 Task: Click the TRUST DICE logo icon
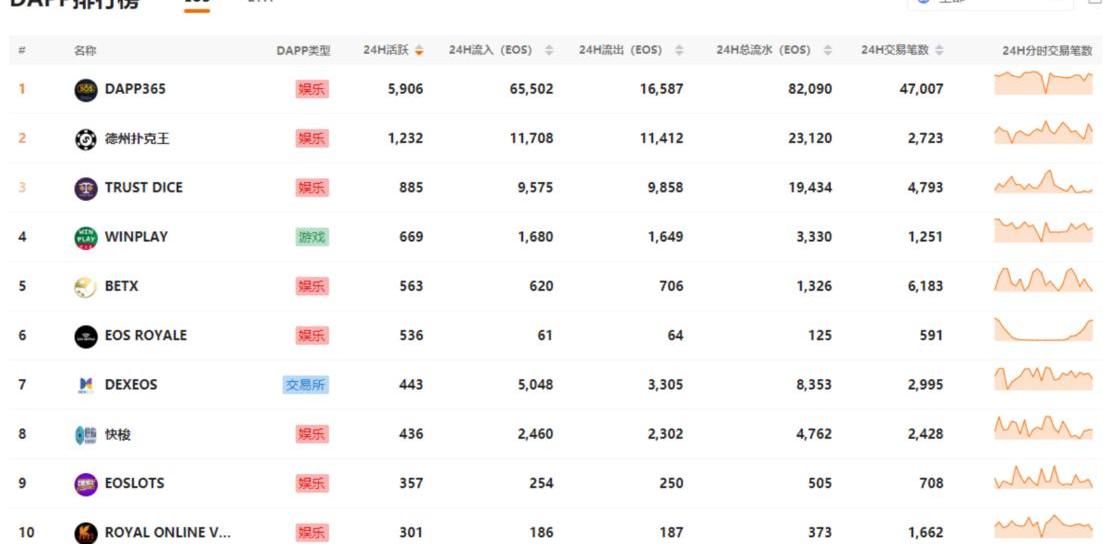click(86, 188)
